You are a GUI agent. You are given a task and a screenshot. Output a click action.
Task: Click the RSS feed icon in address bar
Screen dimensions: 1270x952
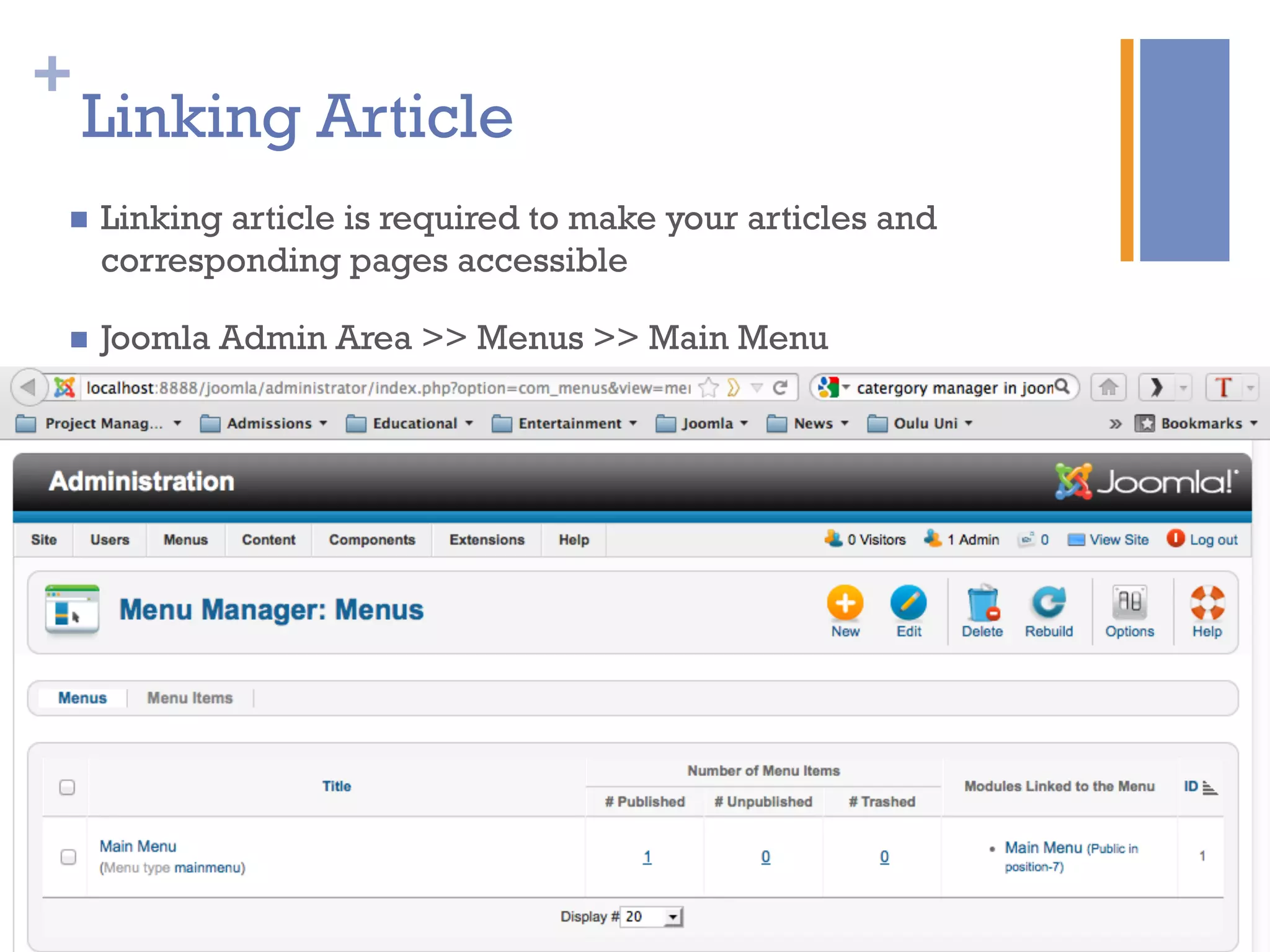tap(734, 388)
